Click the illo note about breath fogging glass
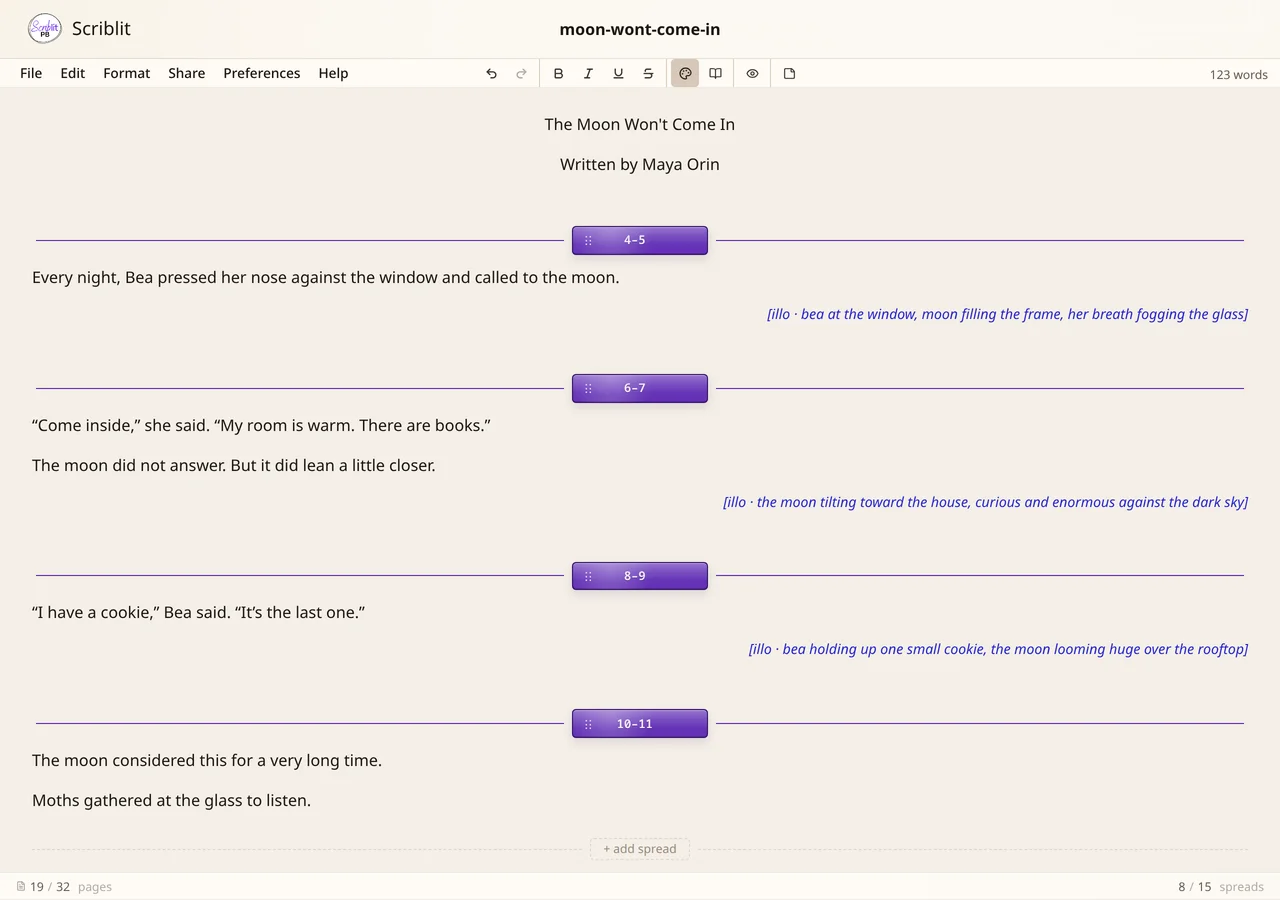 (x=1007, y=314)
